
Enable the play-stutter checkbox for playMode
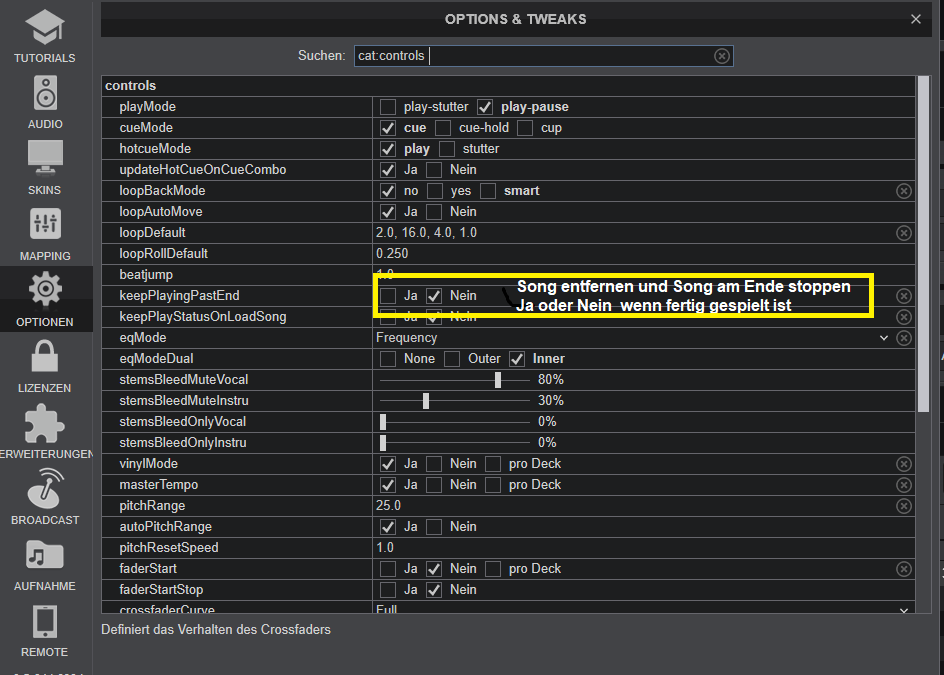coord(388,107)
